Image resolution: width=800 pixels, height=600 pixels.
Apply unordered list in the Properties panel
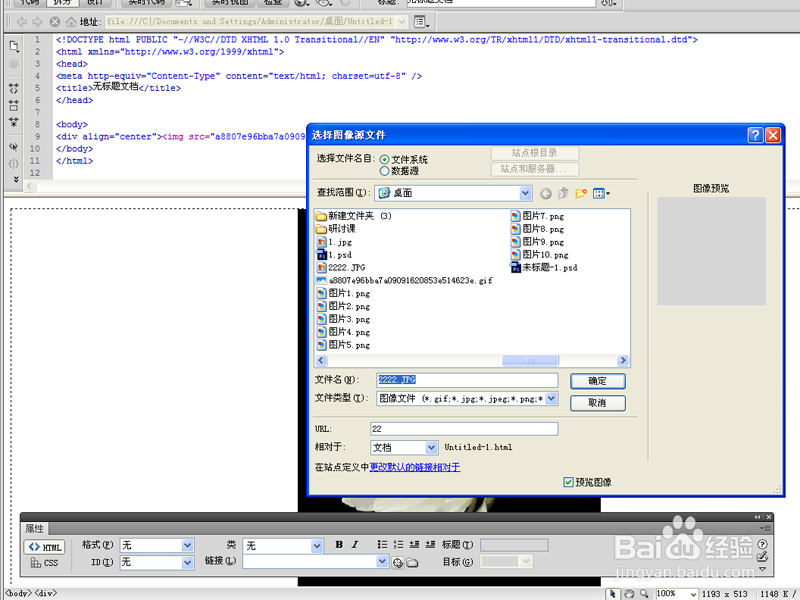point(382,545)
